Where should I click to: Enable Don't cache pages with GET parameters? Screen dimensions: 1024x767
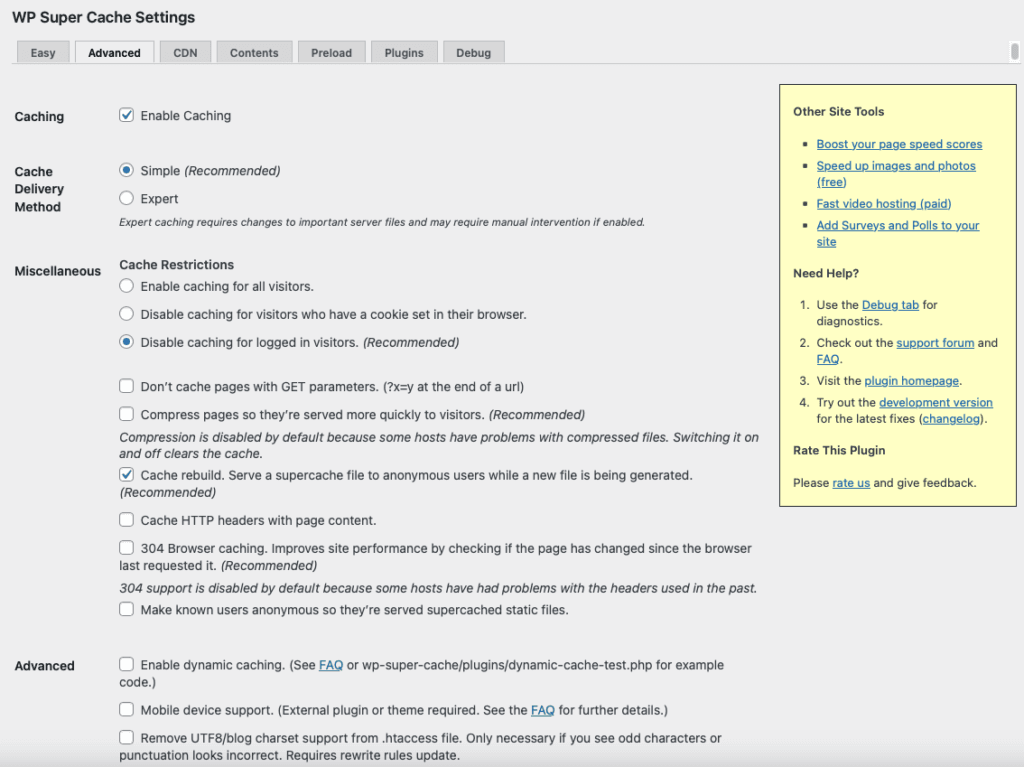[127, 387]
